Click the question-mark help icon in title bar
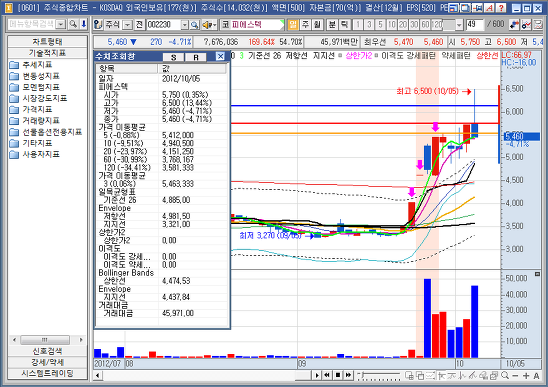 (x=501, y=7)
